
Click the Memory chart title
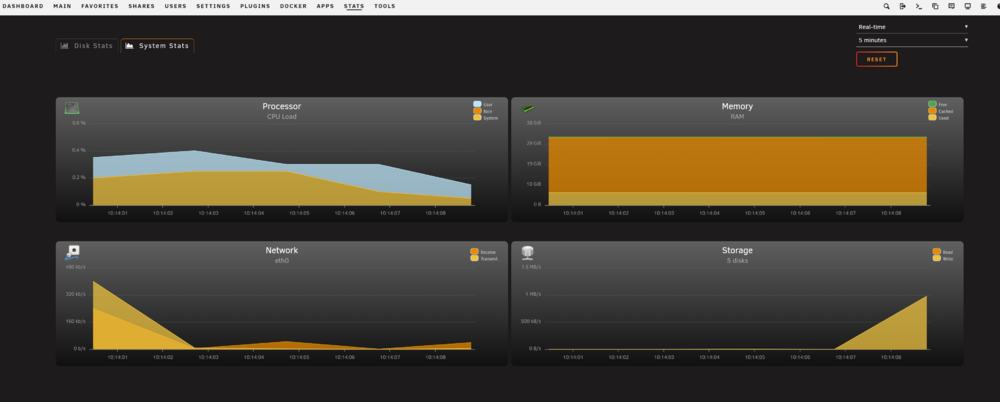pos(737,107)
